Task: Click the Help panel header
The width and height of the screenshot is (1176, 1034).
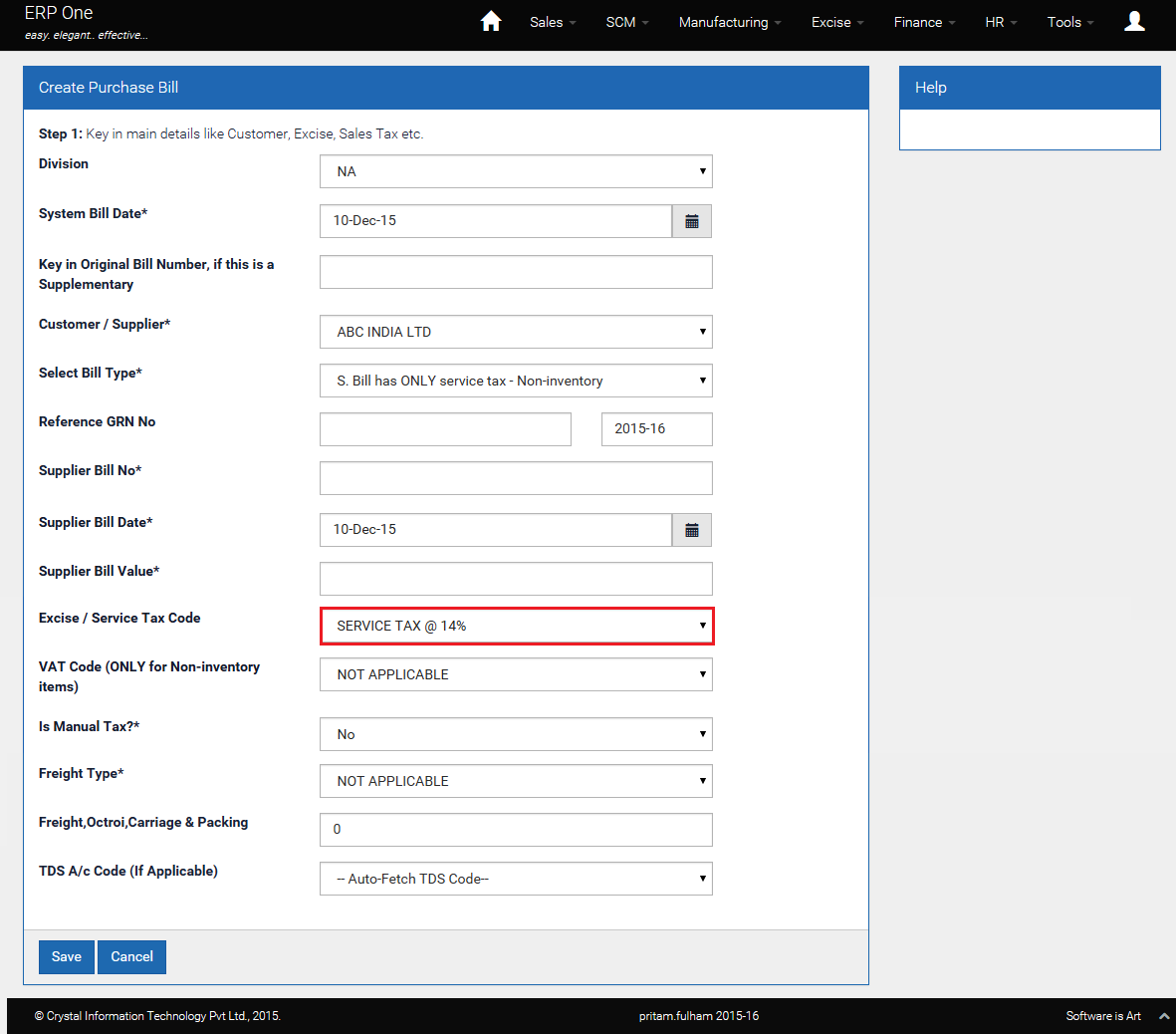Action: 1030,88
